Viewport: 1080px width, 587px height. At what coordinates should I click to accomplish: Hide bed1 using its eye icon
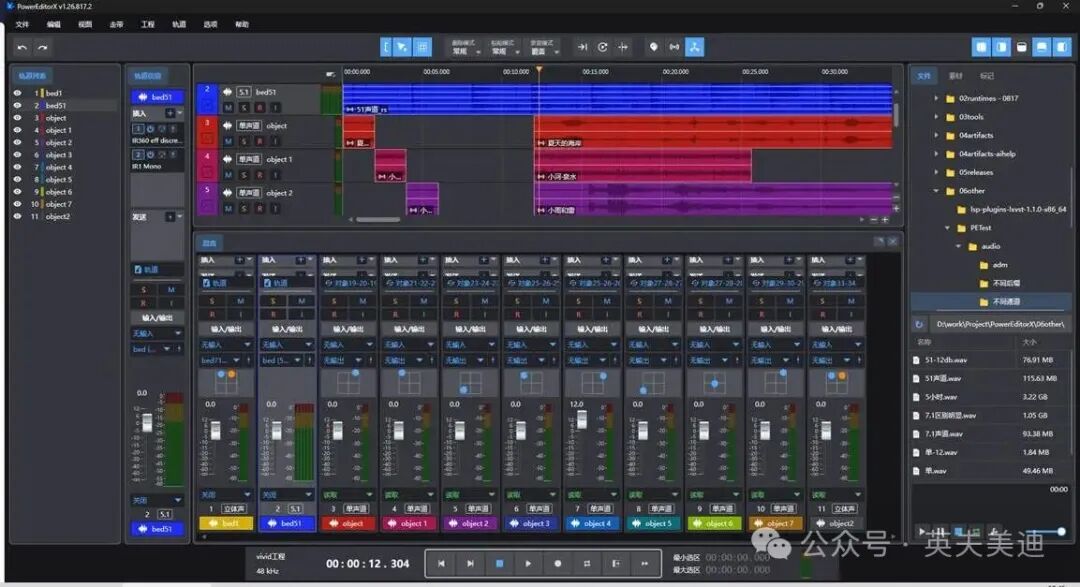(17, 93)
